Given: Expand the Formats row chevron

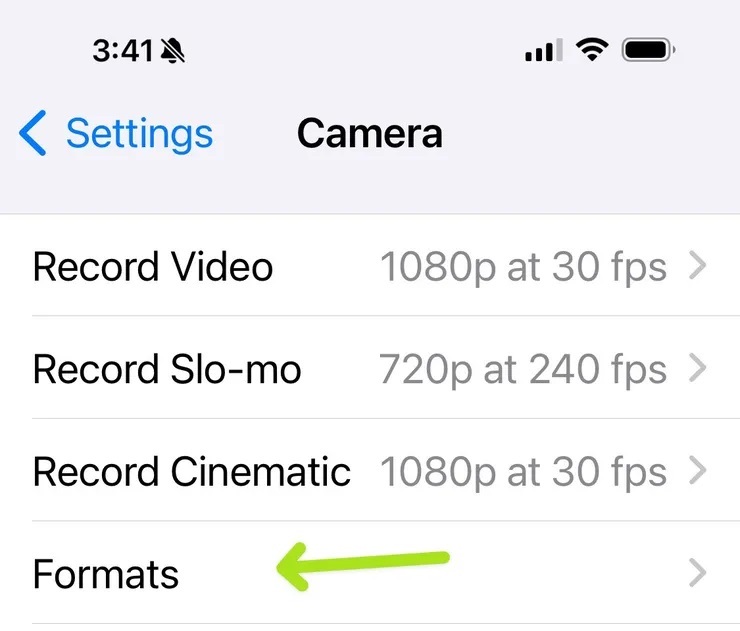Looking at the screenshot, I should click(x=698, y=574).
